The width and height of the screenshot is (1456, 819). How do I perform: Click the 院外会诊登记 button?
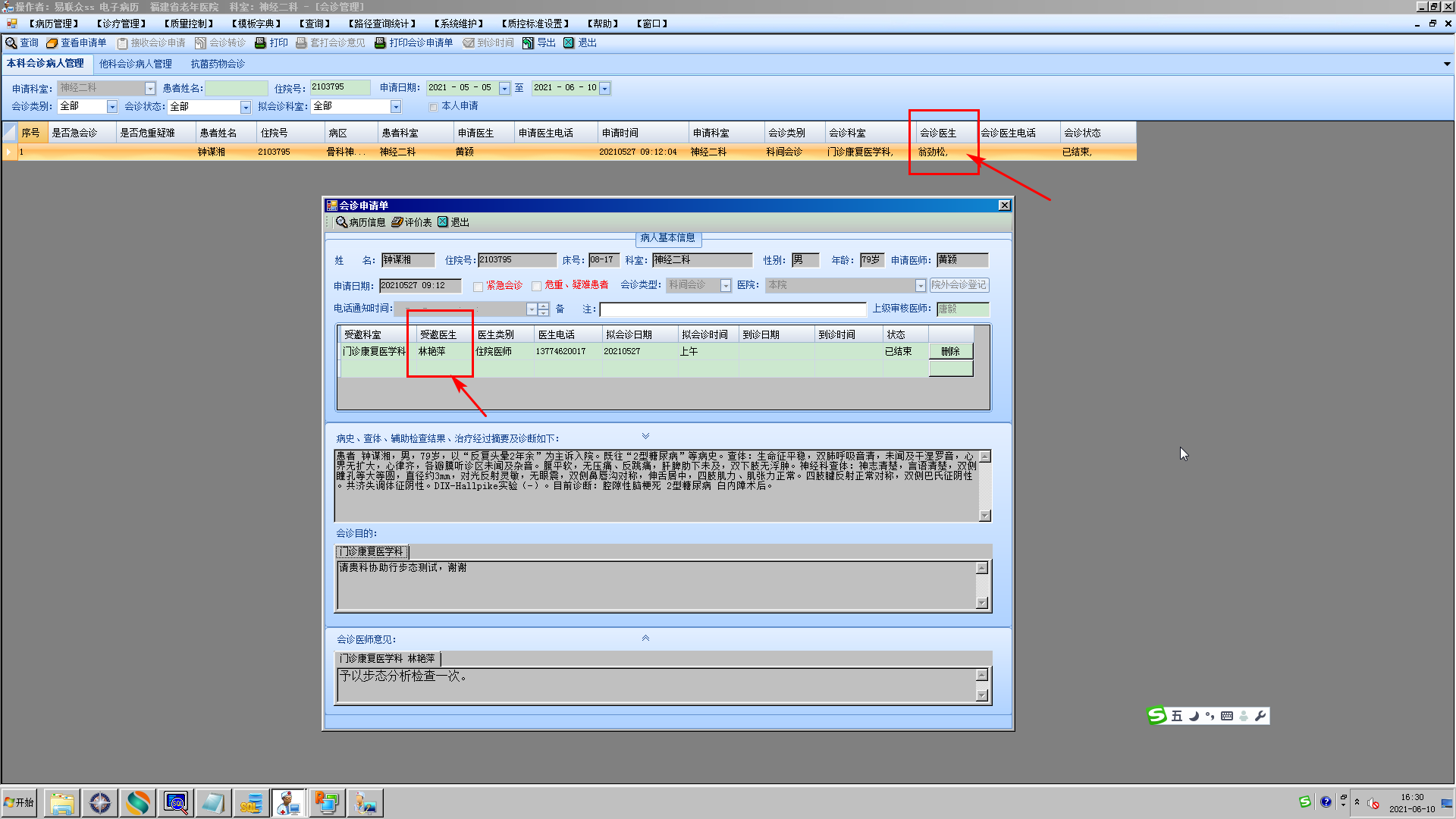point(959,285)
